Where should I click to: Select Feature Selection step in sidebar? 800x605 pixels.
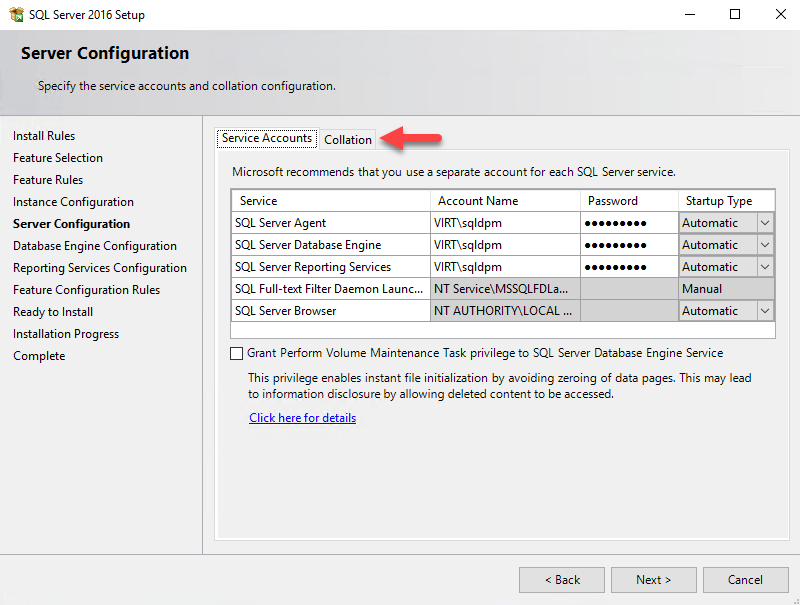(58, 158)
